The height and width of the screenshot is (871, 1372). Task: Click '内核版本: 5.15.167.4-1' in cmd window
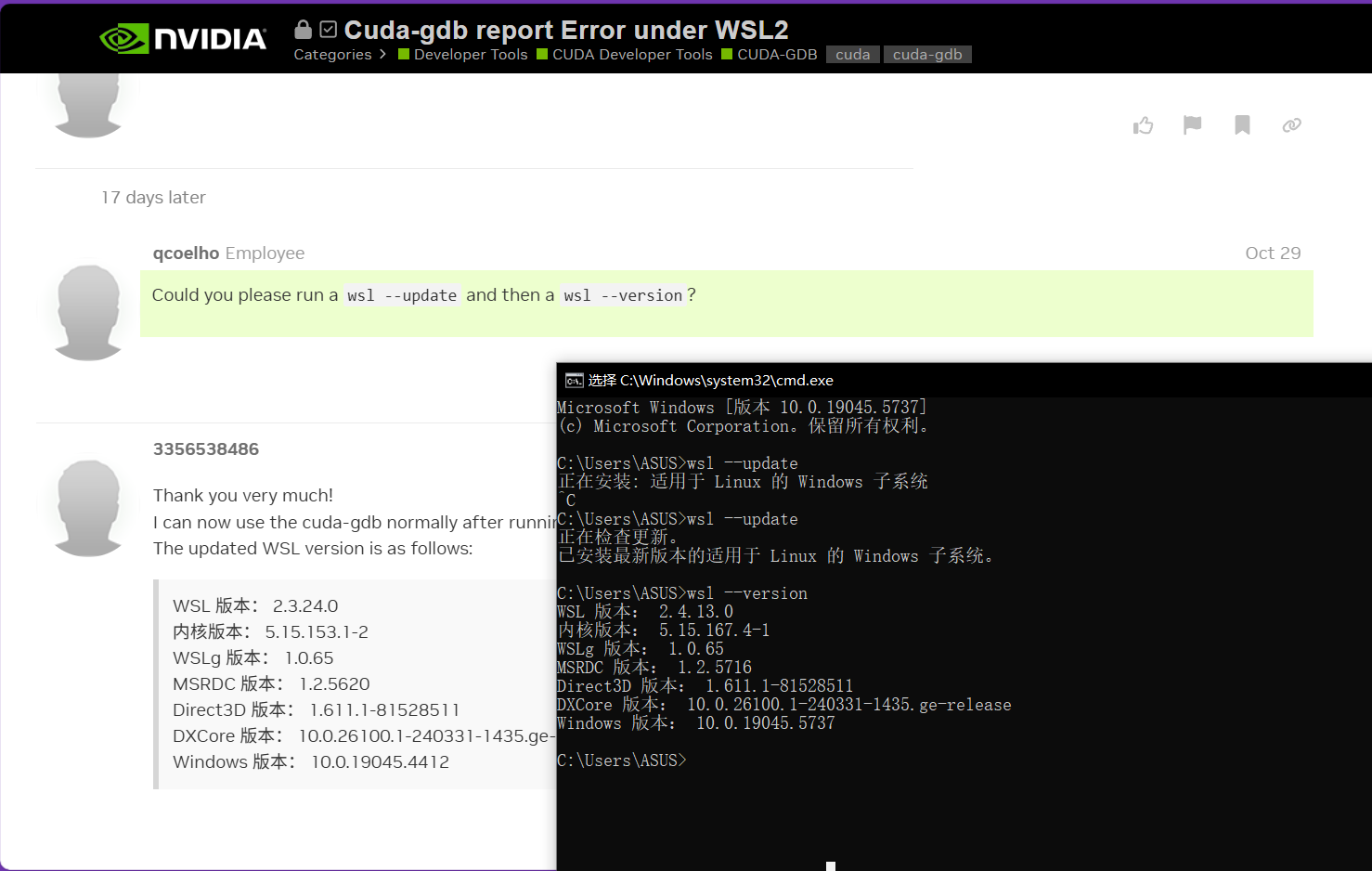coord(664,630)
